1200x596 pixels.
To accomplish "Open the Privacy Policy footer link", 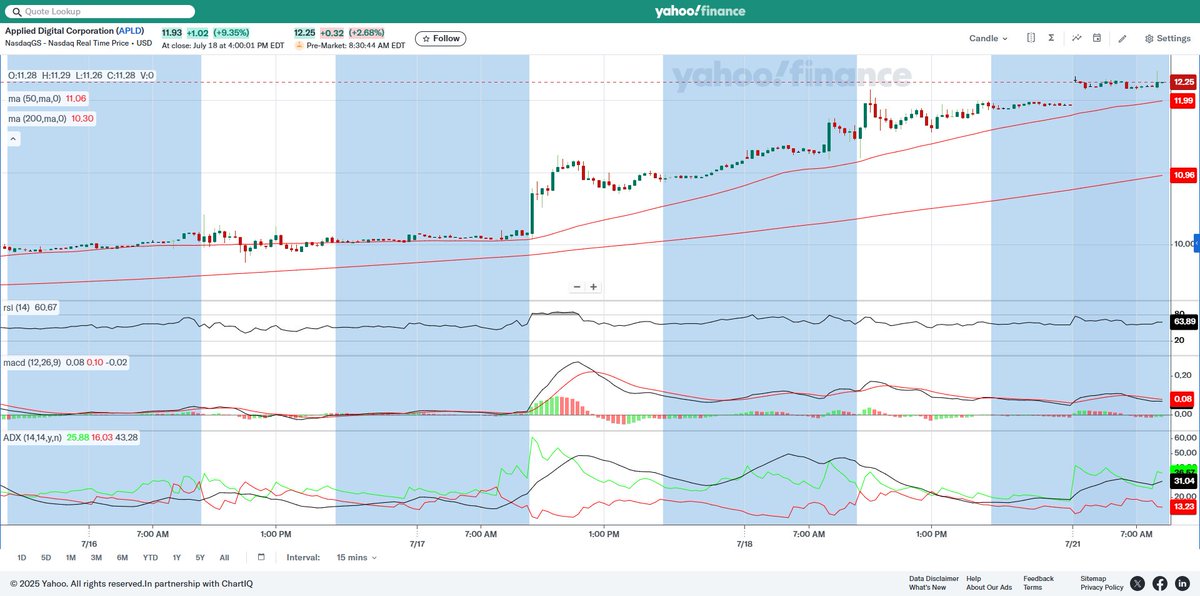I will click(x=1102, y=587).
